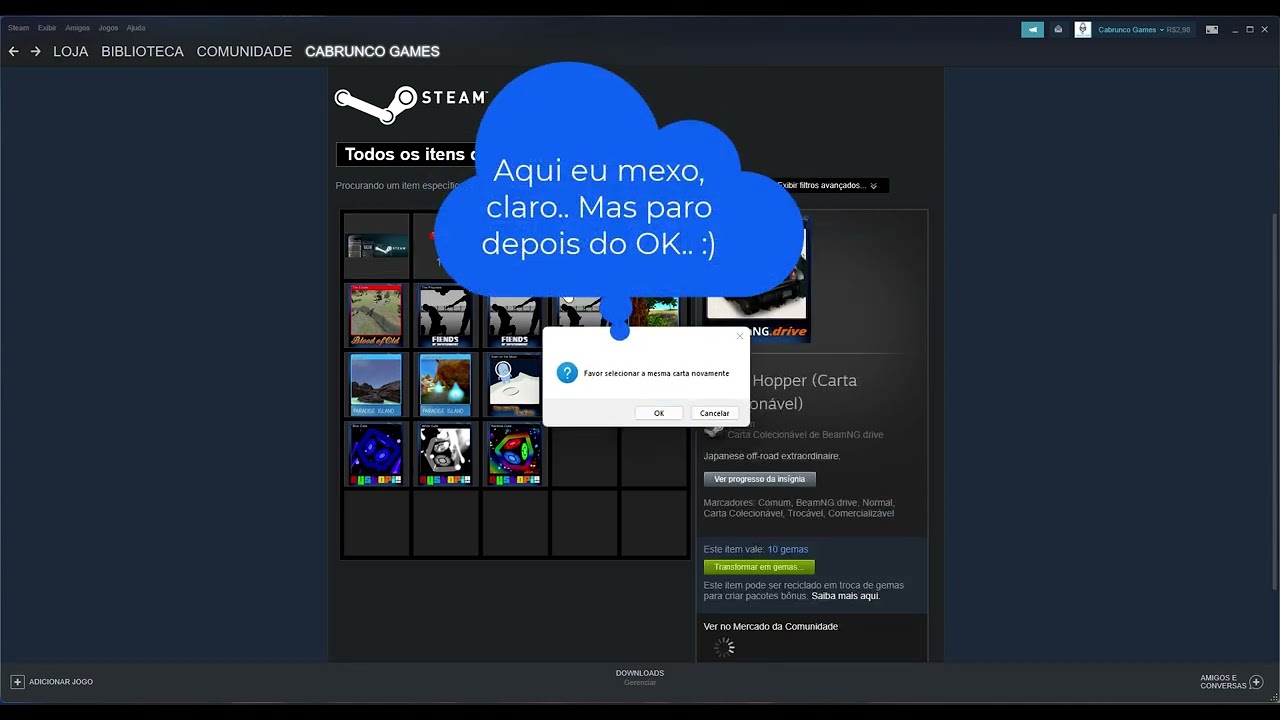This screenshot has height=720, width=1280.
Task: Click the Japanese off-road extraordinaire description
Action: [772, 456]
